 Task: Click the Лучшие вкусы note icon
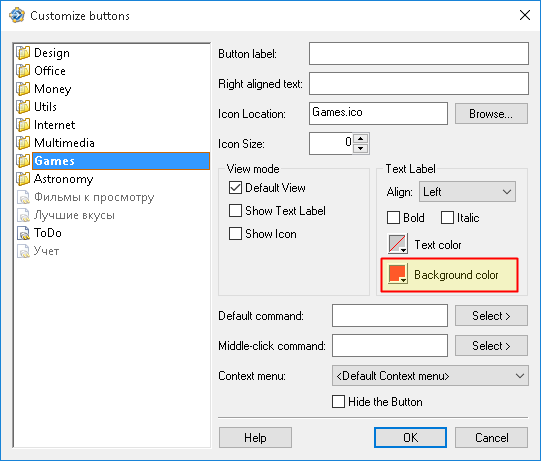pyautogui.click(x=23, y=215)
